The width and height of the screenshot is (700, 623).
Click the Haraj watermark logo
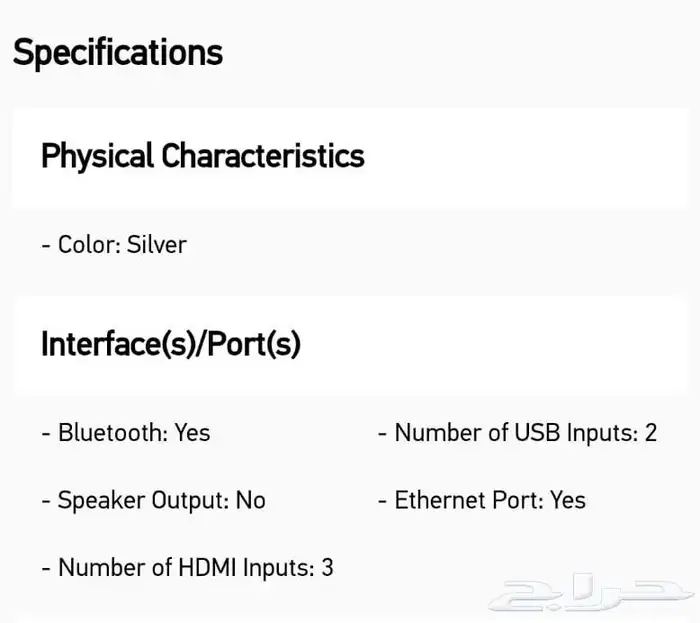point(590,593)
